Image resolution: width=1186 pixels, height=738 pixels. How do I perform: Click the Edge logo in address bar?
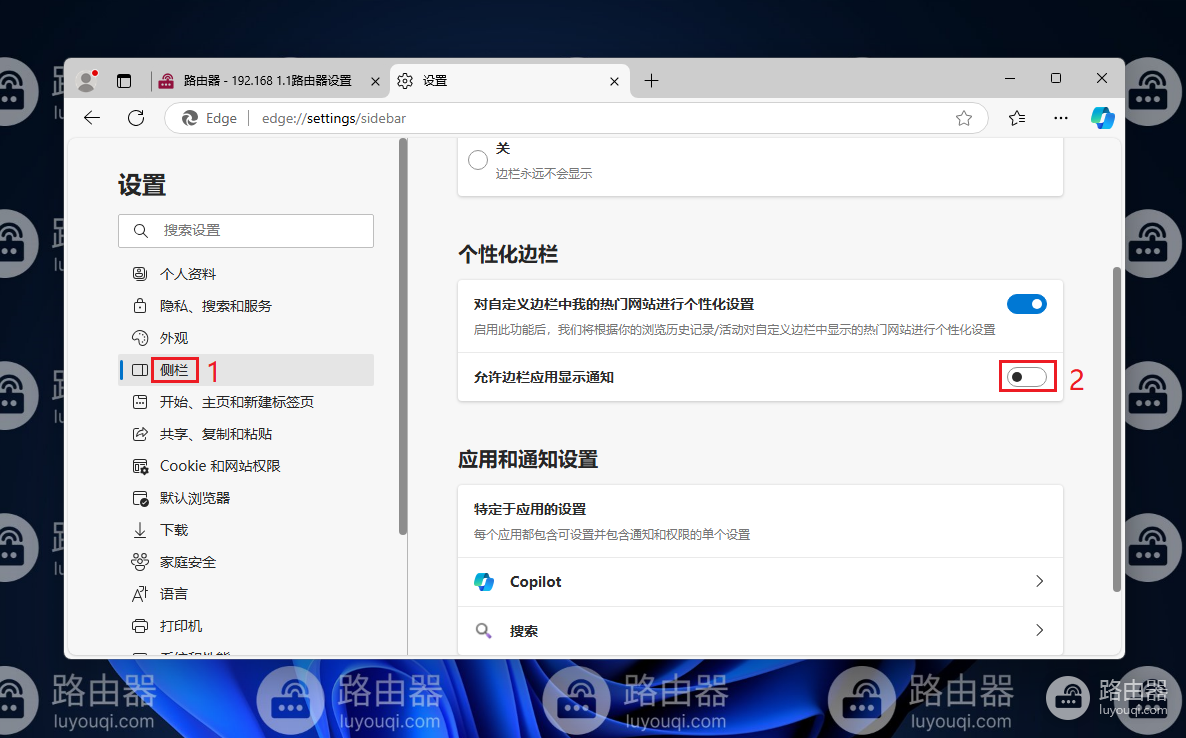190,118
